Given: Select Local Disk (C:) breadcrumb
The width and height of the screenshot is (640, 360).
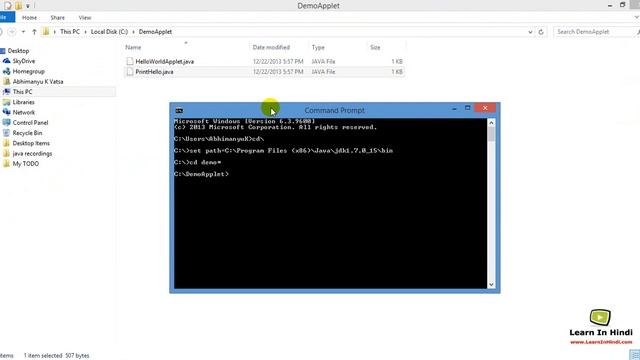Looking at the screenshot, I should point(109,31).
